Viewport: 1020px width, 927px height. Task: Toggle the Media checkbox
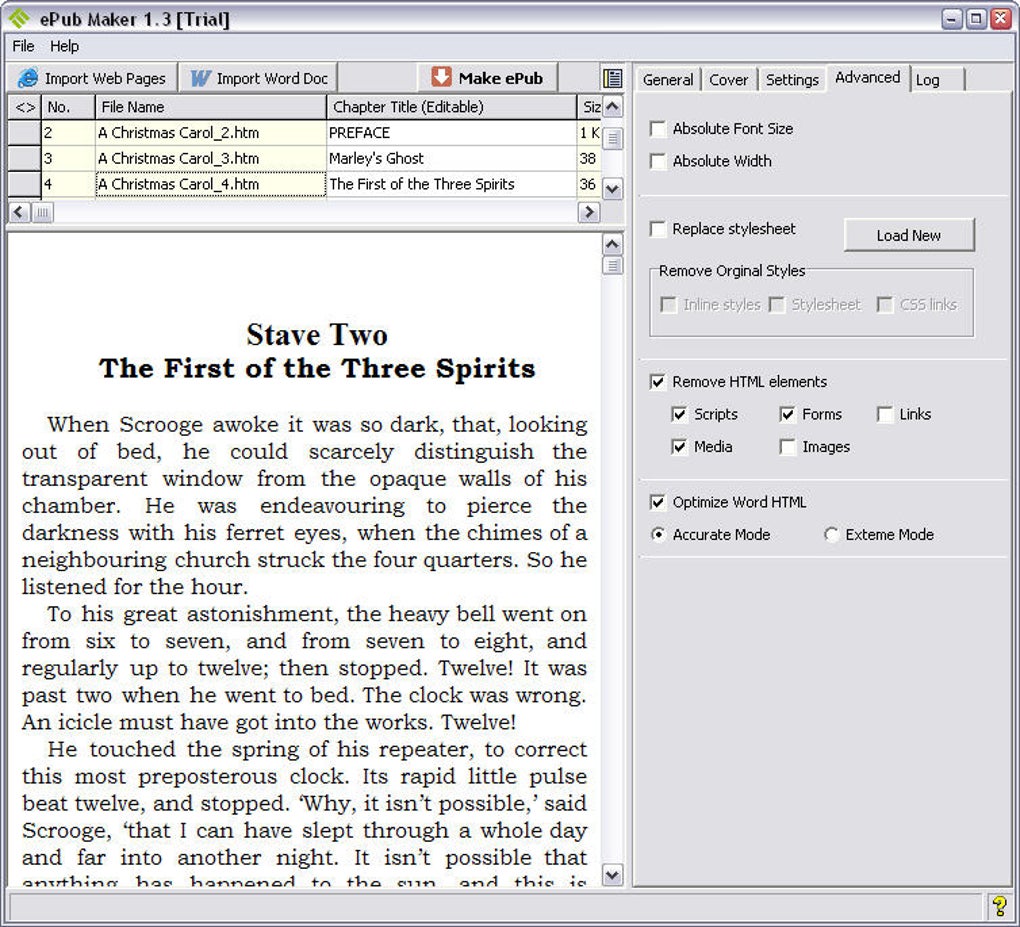coord(679,447)
